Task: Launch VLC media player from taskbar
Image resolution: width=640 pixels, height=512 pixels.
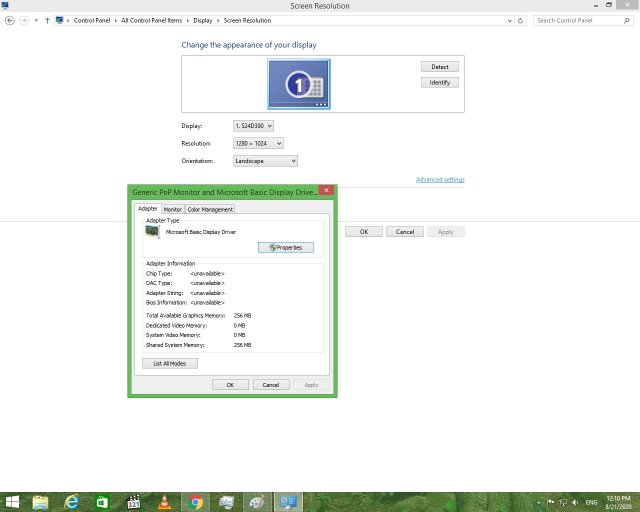Action: (x=164, y=502)
